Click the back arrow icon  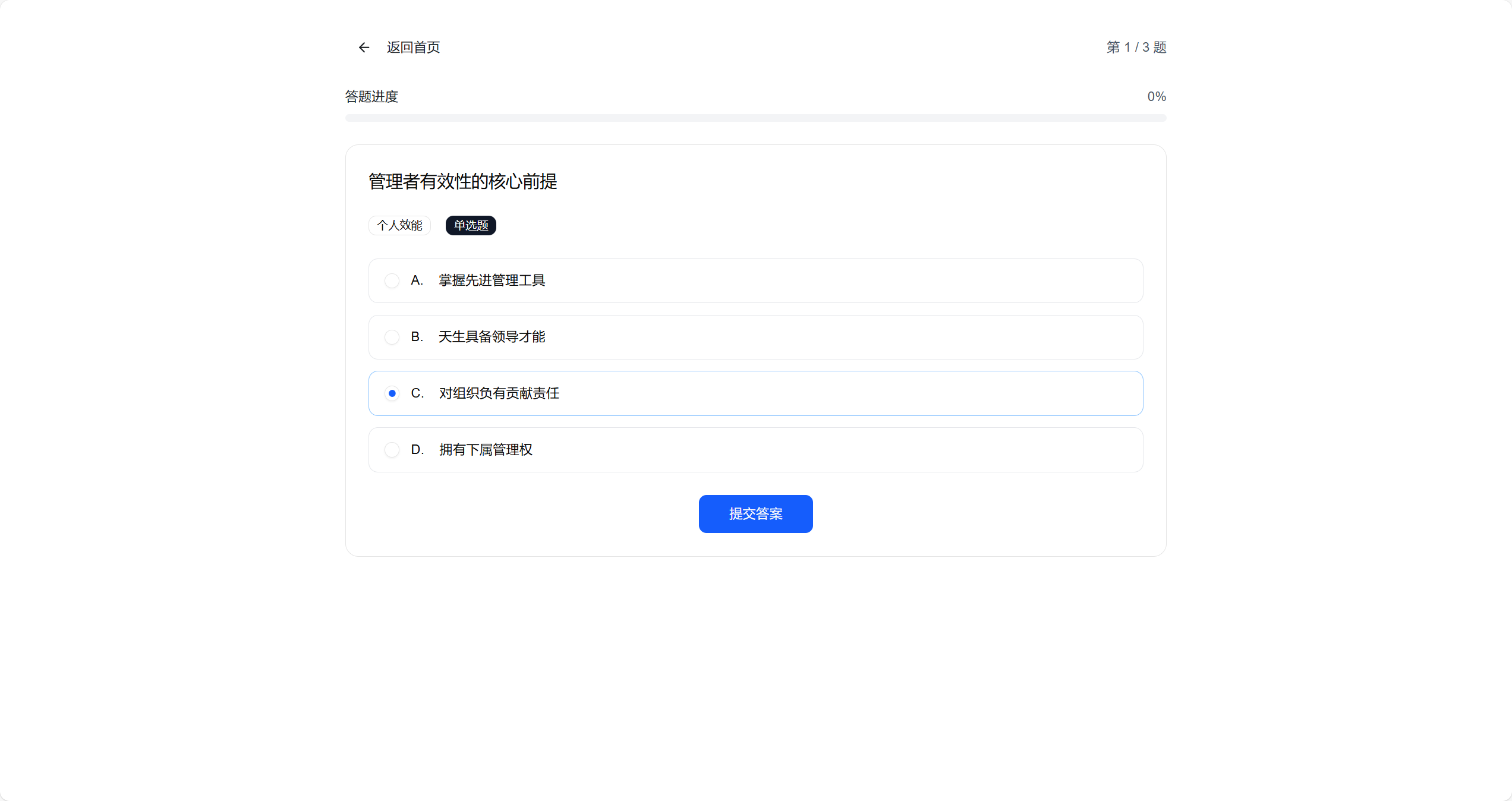(x=364, y=48)
